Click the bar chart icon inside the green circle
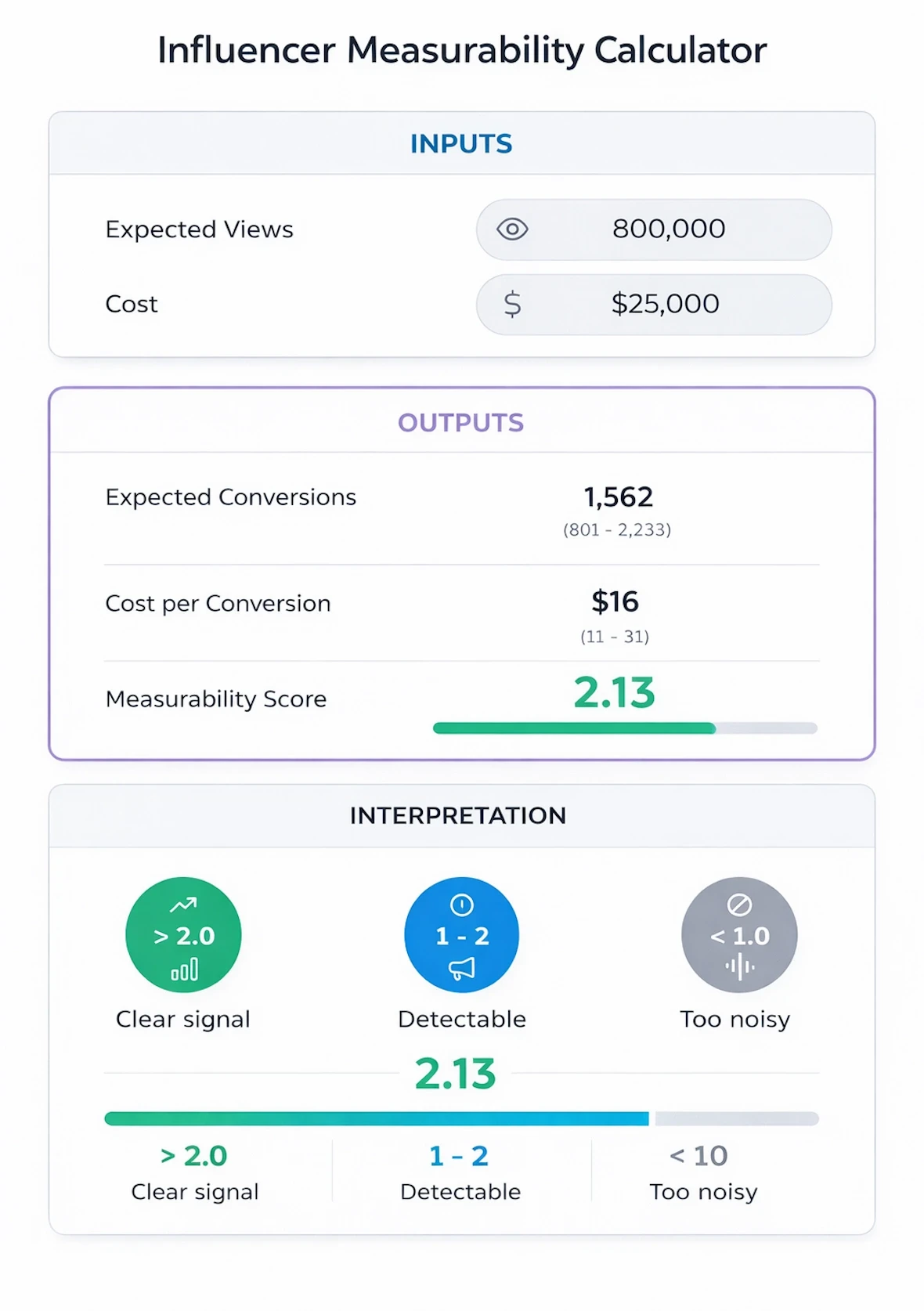This screenshot has height=1311, width=924. [185, 971]
